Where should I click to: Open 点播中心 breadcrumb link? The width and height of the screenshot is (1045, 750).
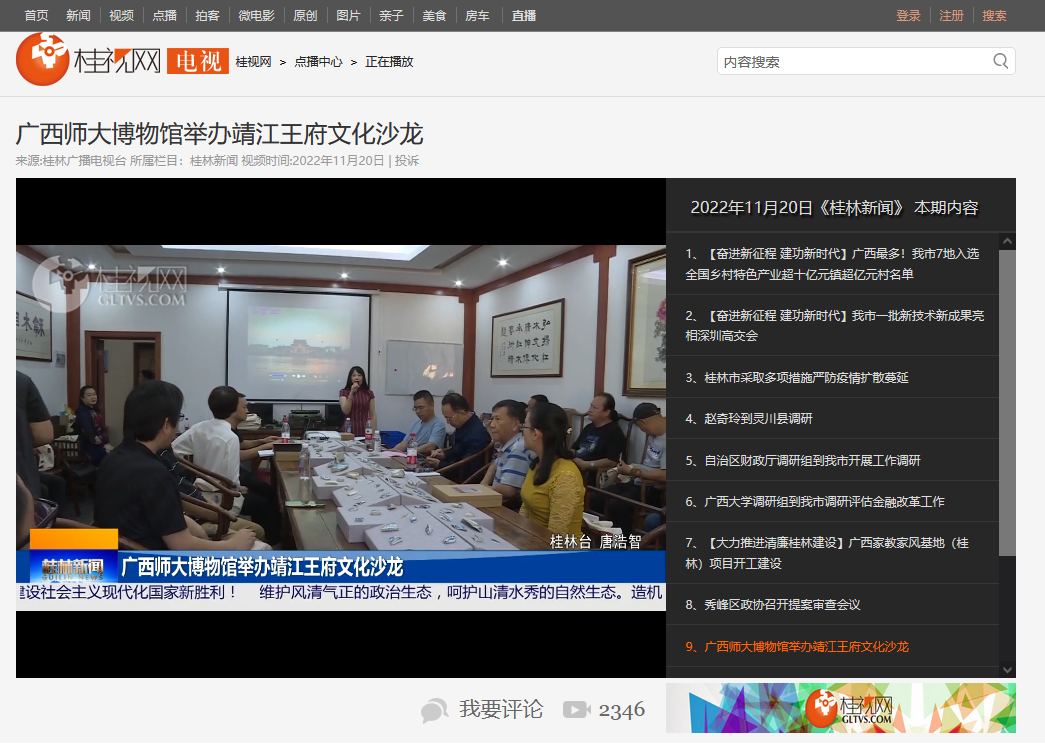[x=318, y=61]
